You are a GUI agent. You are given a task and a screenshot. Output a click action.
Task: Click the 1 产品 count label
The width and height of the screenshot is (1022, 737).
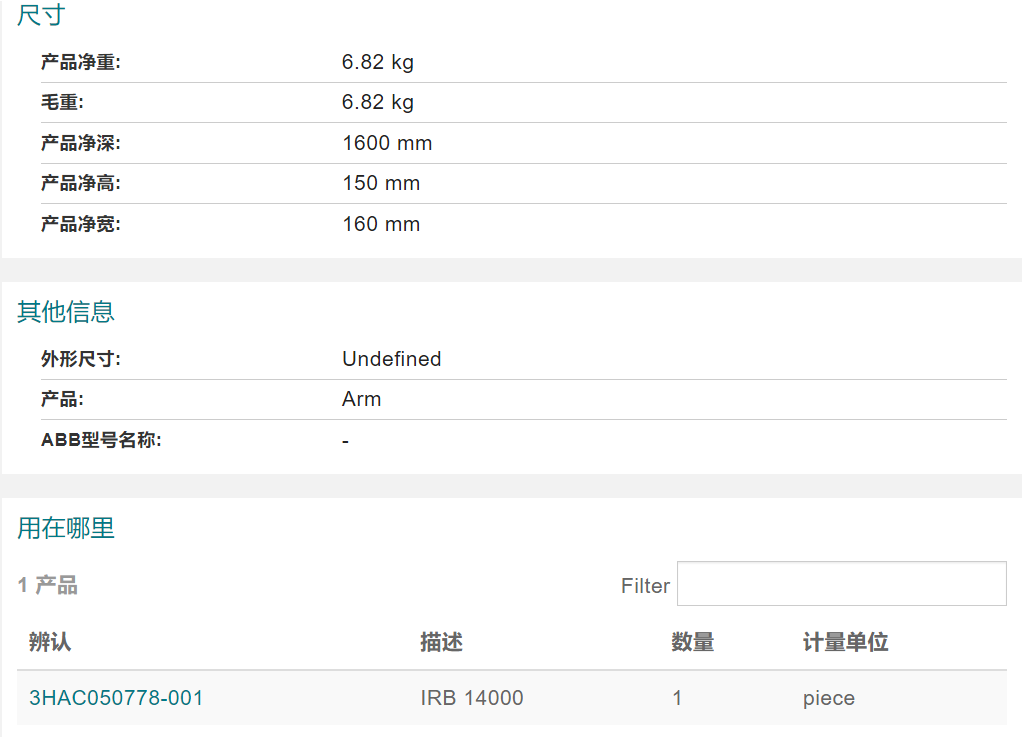click(x=48, y=585)
